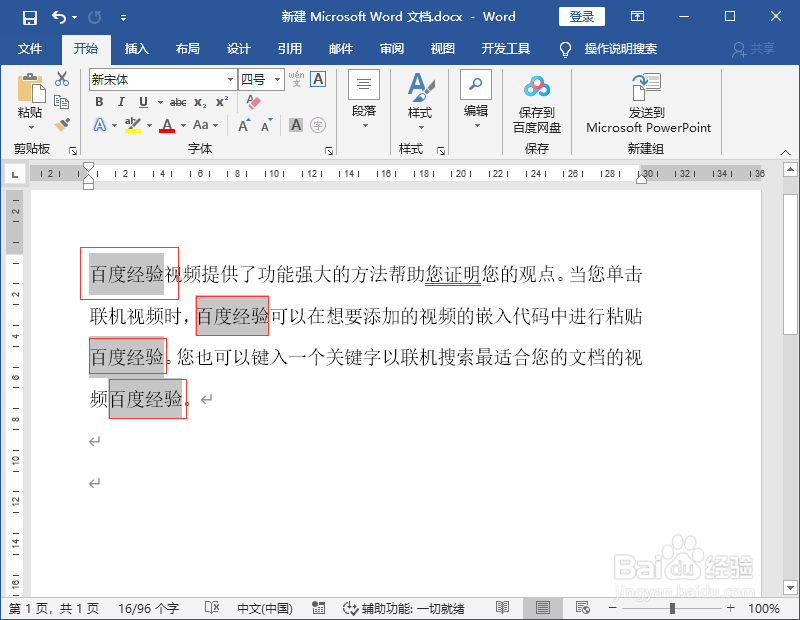
Task: Click 辅助功能: 一切就绪 status
Action: pos(404,608)
